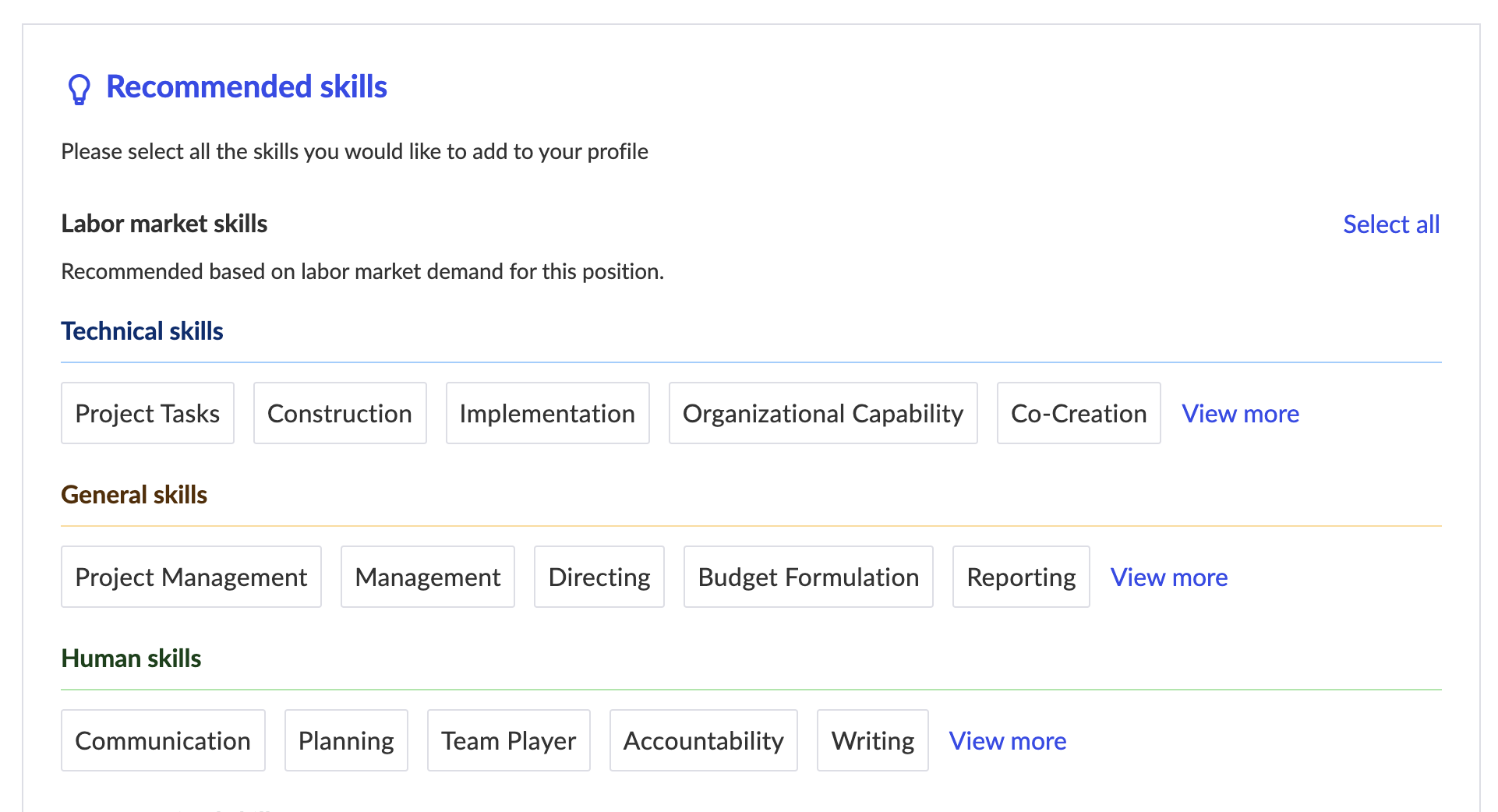
Task: Expand Technical skills with View more
Action: 1240,413
